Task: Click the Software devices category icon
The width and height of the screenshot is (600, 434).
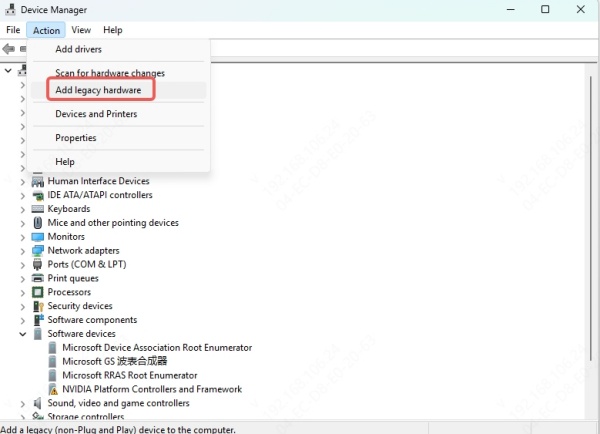Action: [38, 334]
